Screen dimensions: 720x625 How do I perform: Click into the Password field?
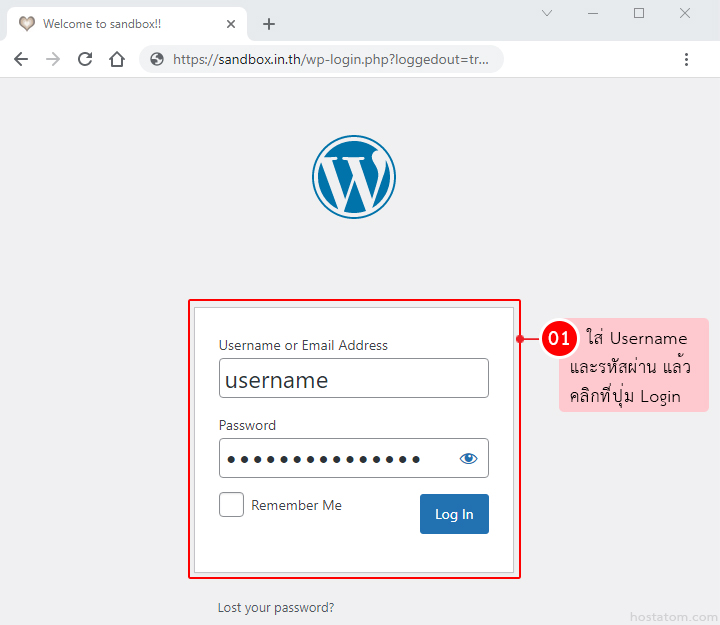click(x=335, y=459)
